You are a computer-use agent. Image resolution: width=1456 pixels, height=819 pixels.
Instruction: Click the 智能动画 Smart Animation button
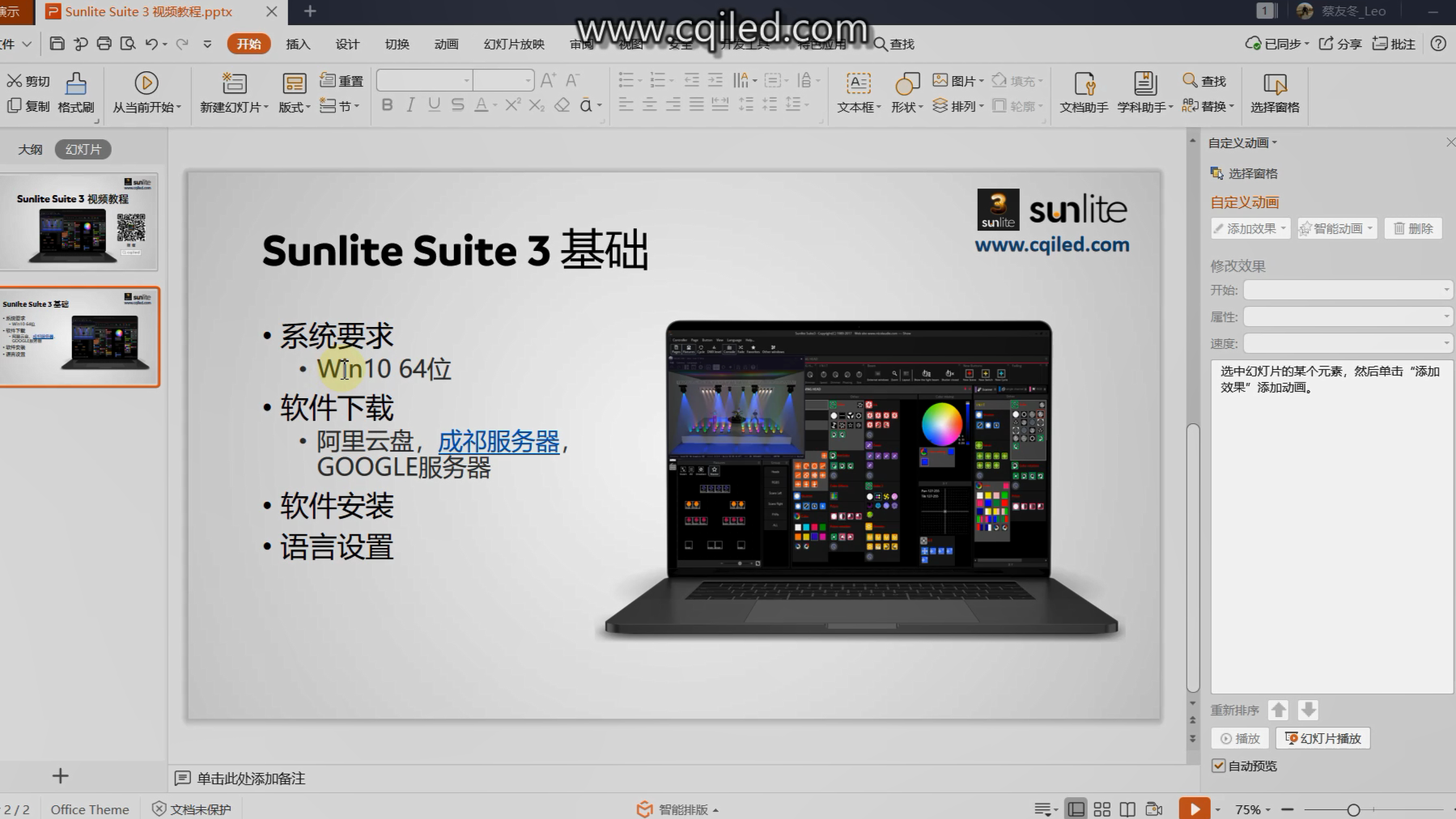click(x=1337, y=228)
